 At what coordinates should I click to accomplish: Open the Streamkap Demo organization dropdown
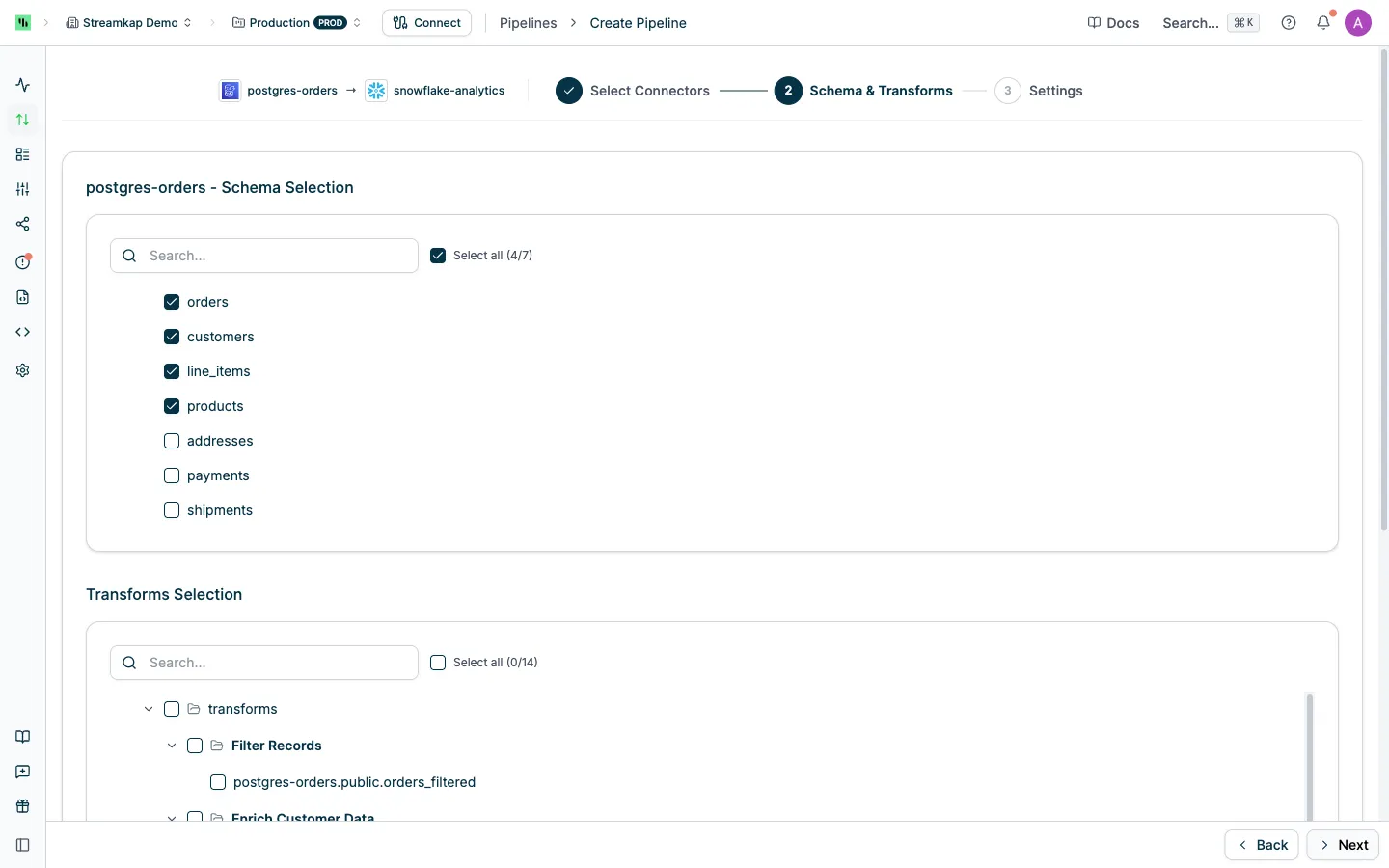tap(129, 22)
